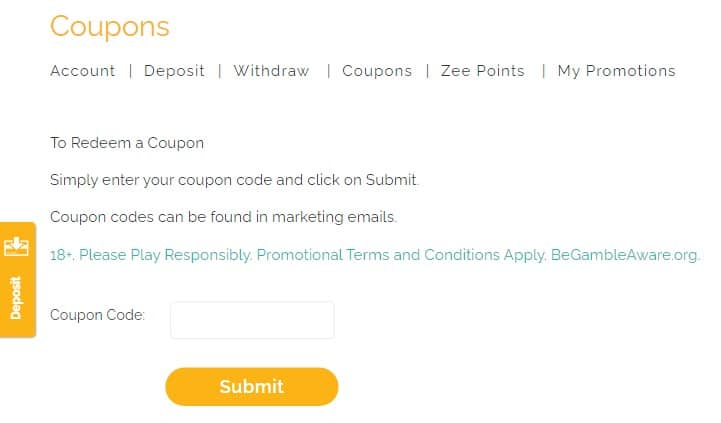Switch to Coupons in the navigation bar

tap(377, 71)
